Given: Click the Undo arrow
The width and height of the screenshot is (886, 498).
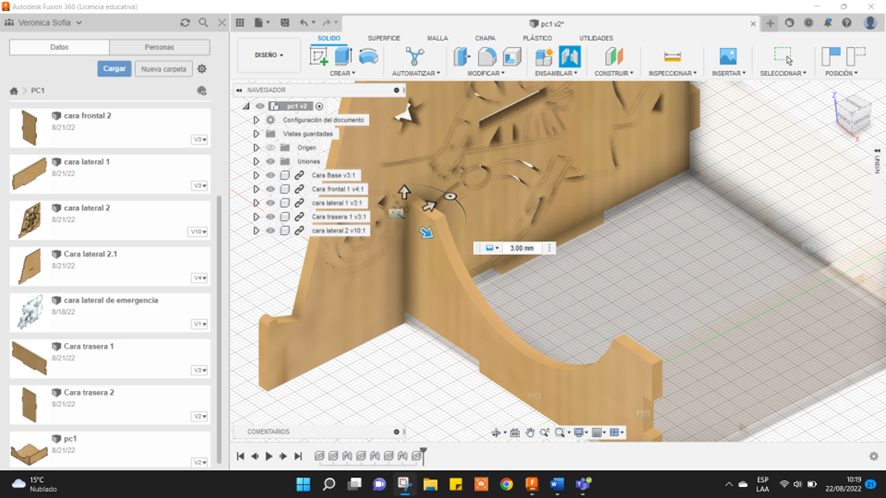Looking at the screenshot, I should point(304,23).
